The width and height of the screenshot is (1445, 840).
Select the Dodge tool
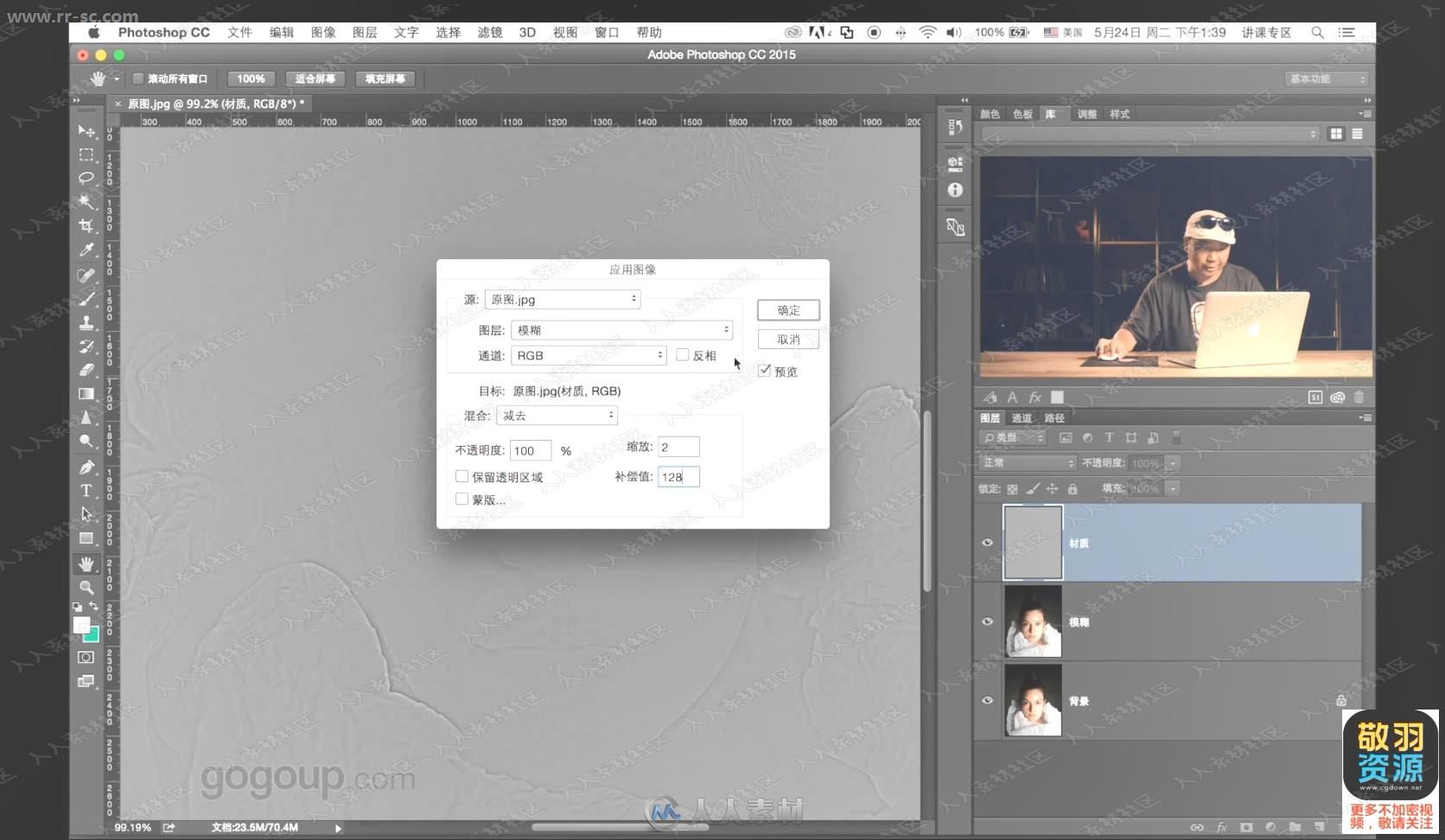(86, 441)
